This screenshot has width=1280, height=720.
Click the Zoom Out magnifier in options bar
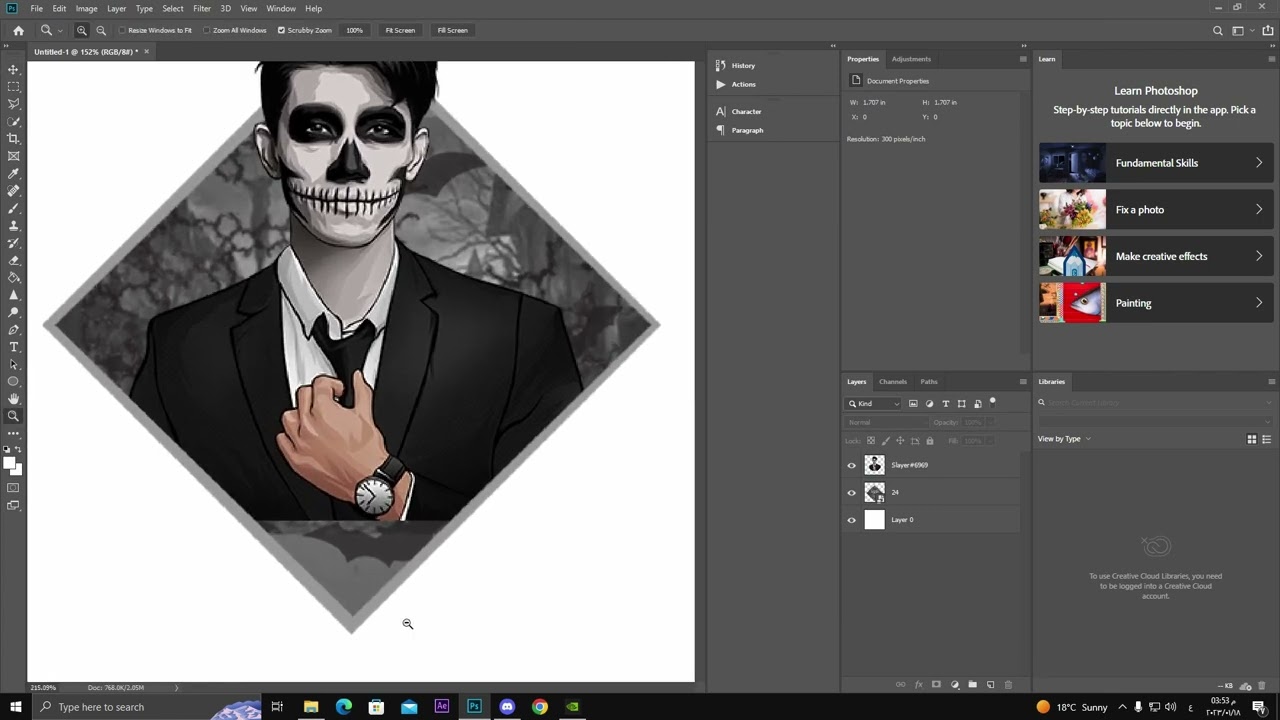point(101,30)
